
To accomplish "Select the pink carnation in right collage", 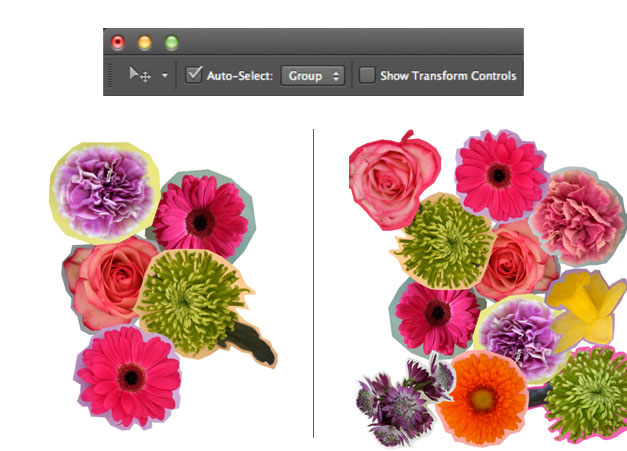I will click(578, 217).
